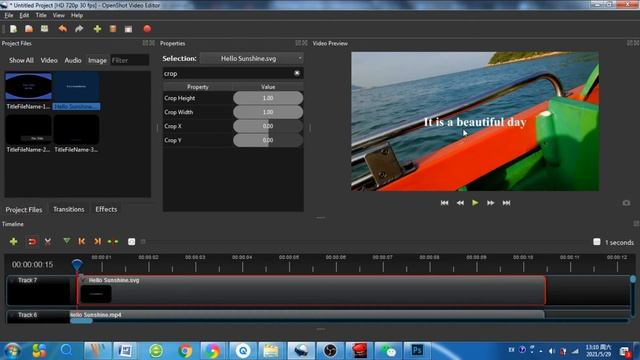640x360 pixels.
Task: Rewind the video preview
Action: click(x=460, y=203)
